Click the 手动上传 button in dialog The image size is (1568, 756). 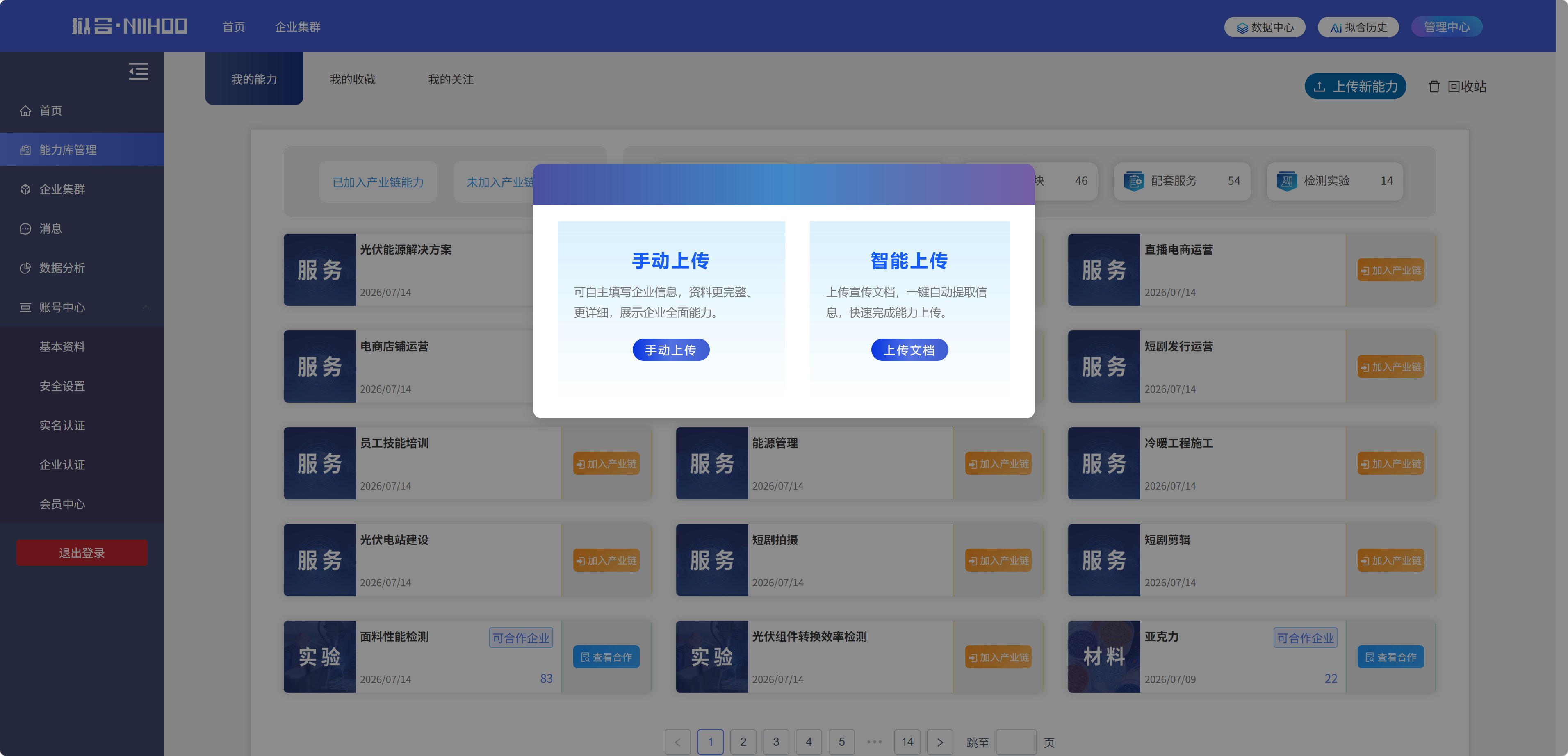671,350
